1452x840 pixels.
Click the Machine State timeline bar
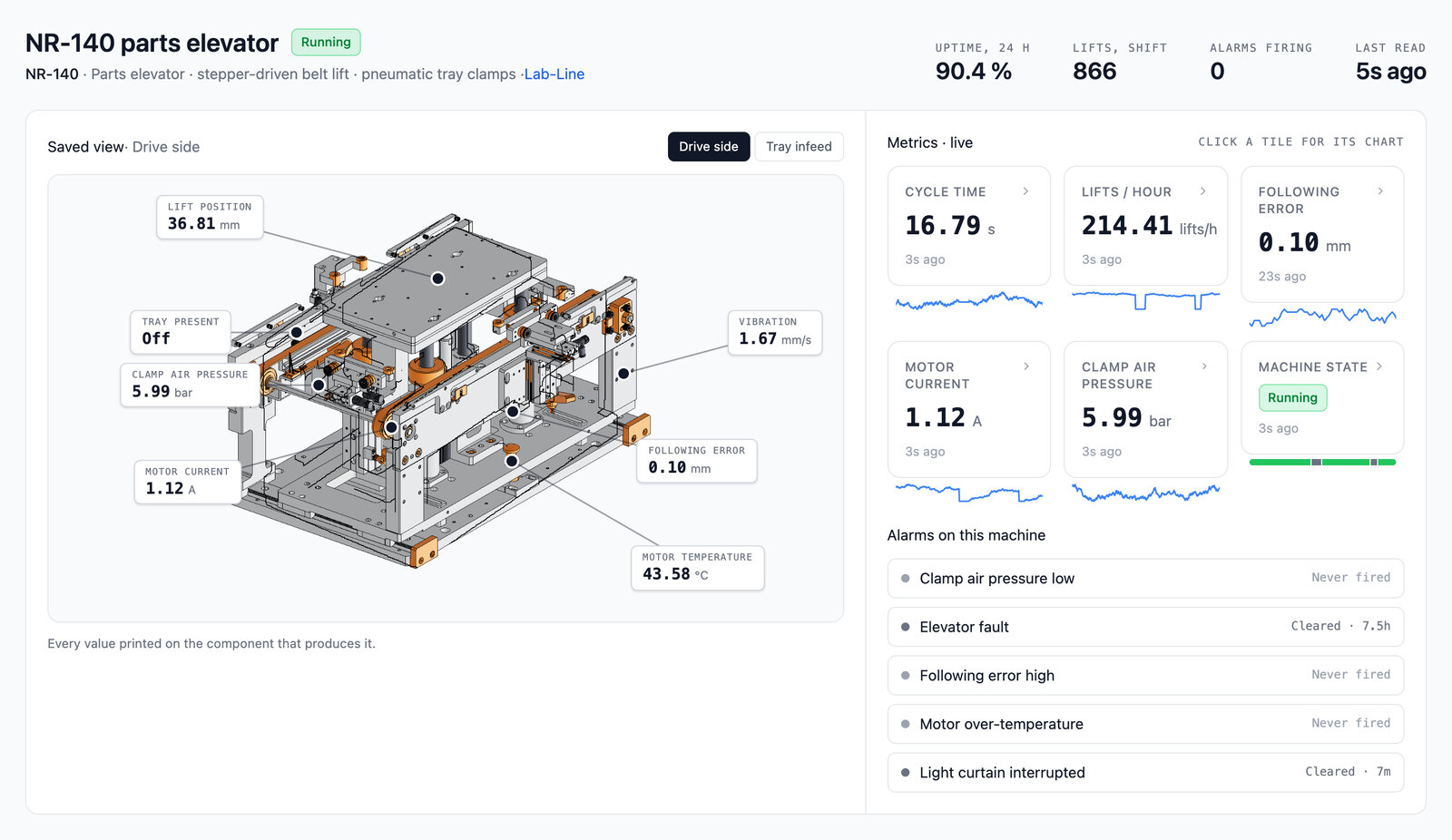1322,463
